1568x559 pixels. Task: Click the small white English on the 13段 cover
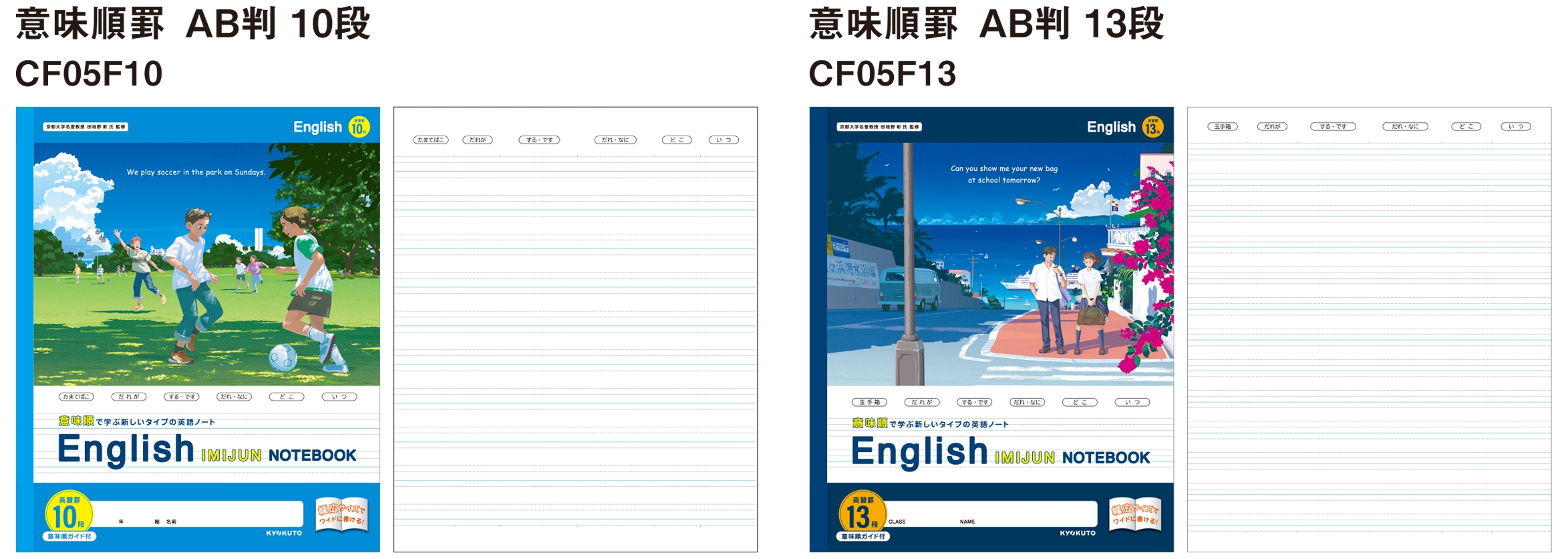[1111, 127]
